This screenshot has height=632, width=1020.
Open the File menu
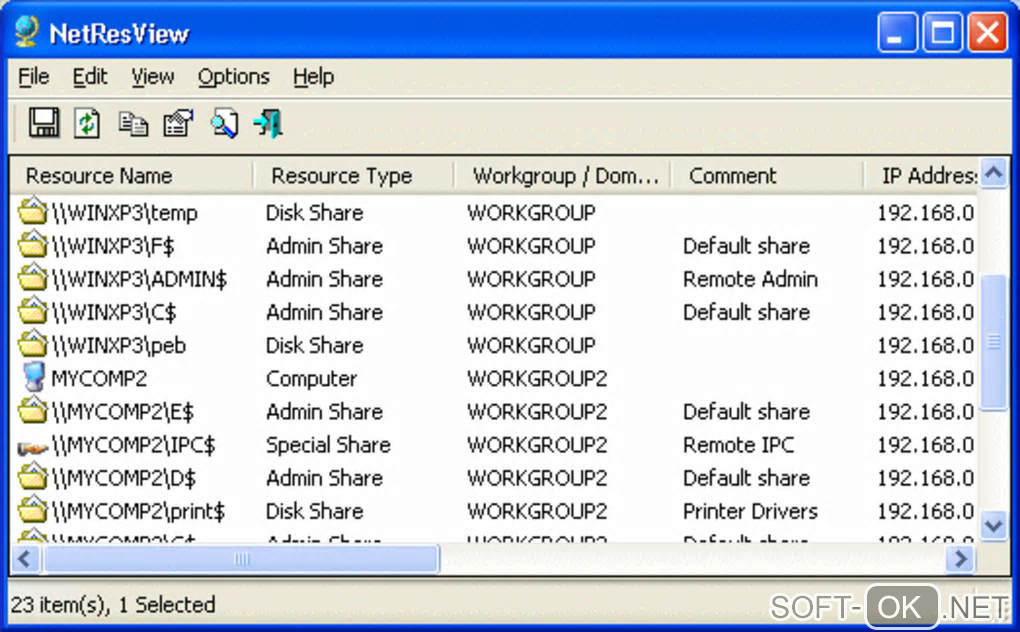pyautogui.click(x=33, y=77)
